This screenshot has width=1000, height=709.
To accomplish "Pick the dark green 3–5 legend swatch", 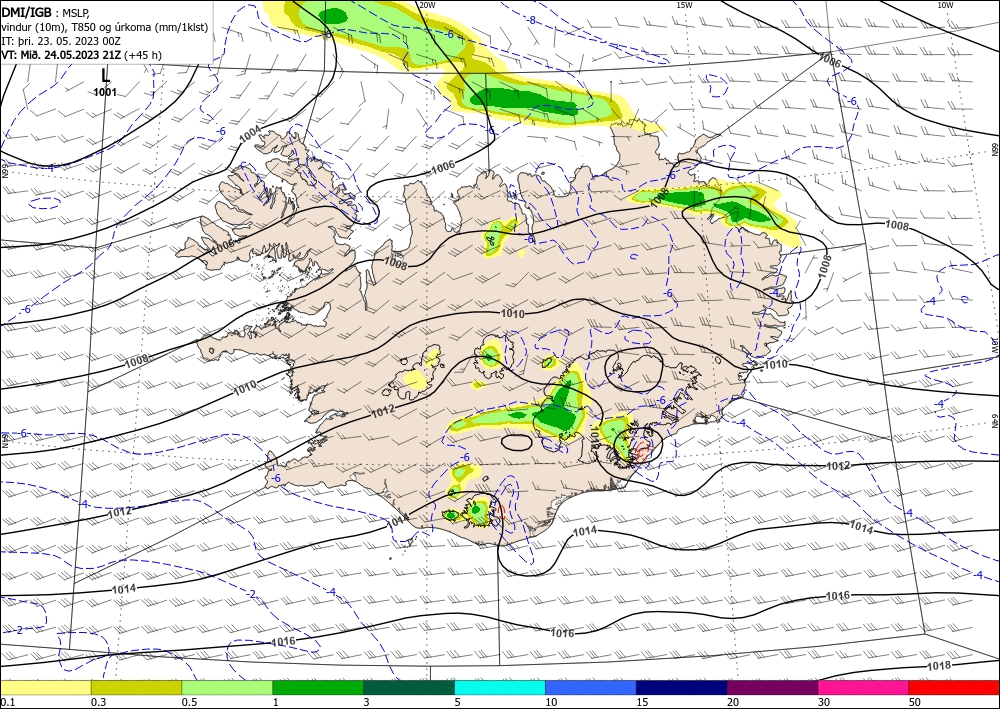I will [409, 687].
